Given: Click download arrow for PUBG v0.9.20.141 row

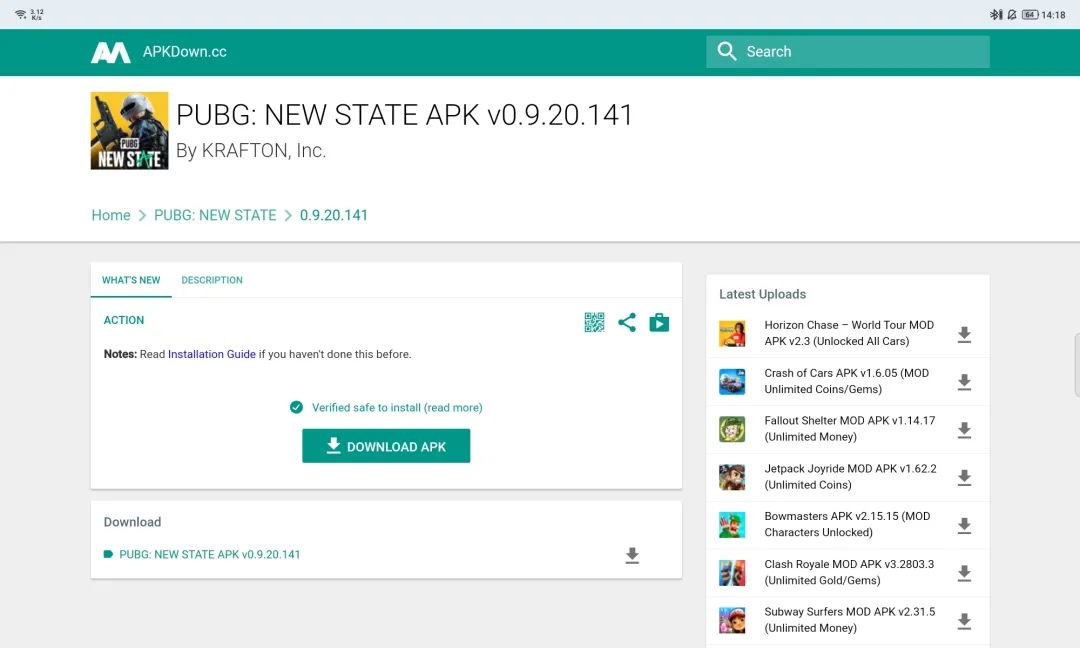Looking at the screenshot, I should 632,555.
